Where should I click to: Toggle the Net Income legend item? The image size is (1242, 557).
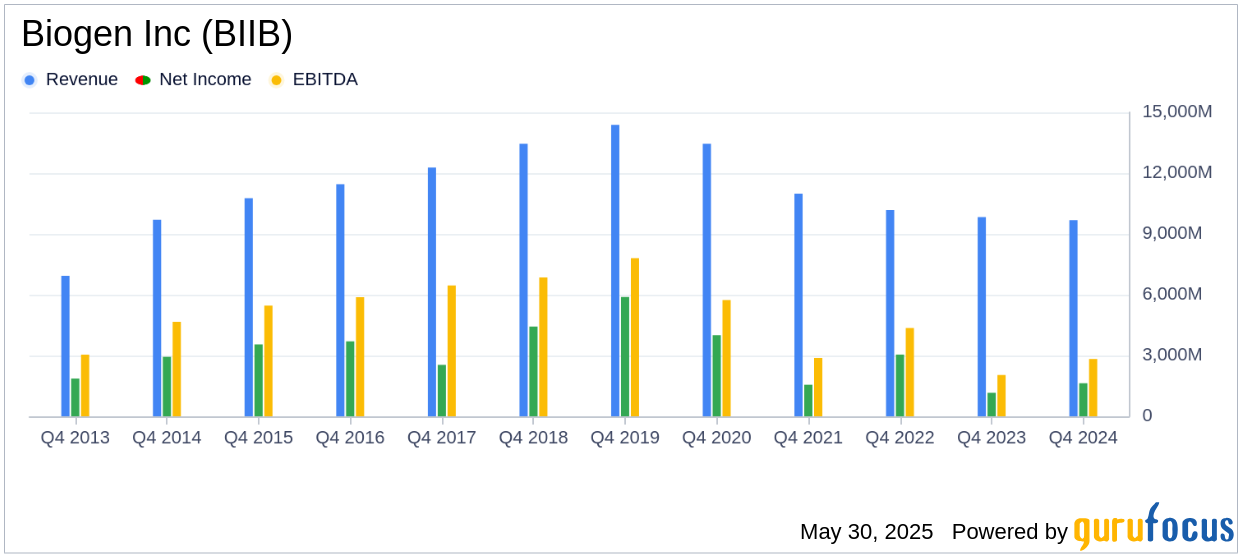pyautogui.click(x=193, y=80)
